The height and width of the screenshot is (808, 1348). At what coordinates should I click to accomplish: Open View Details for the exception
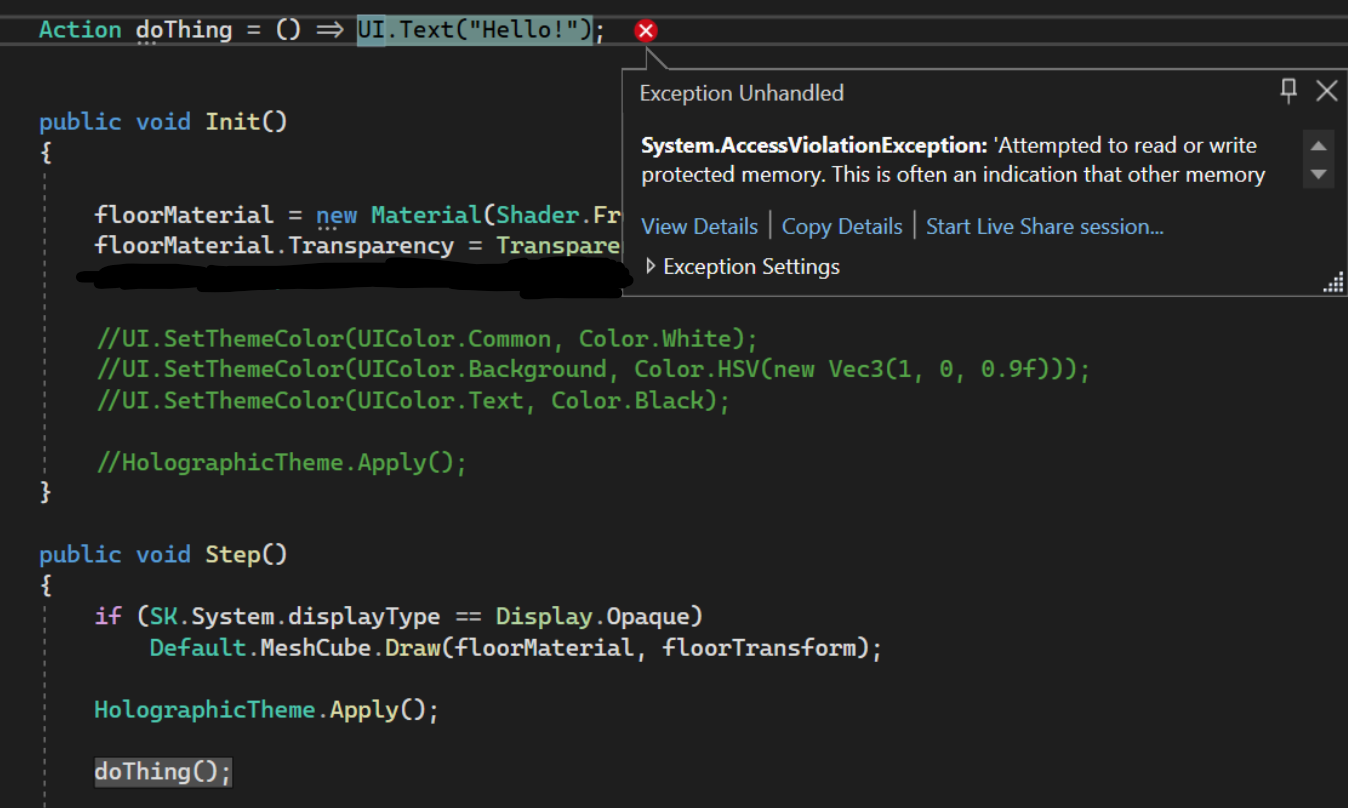(x=699, y=226)
